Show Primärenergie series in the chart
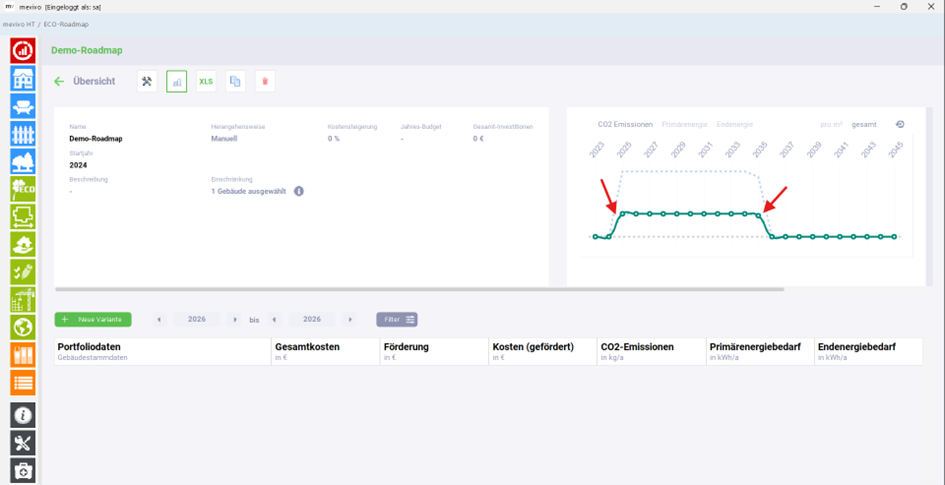This screenshot has width=945, height=485. pos(683,124)
